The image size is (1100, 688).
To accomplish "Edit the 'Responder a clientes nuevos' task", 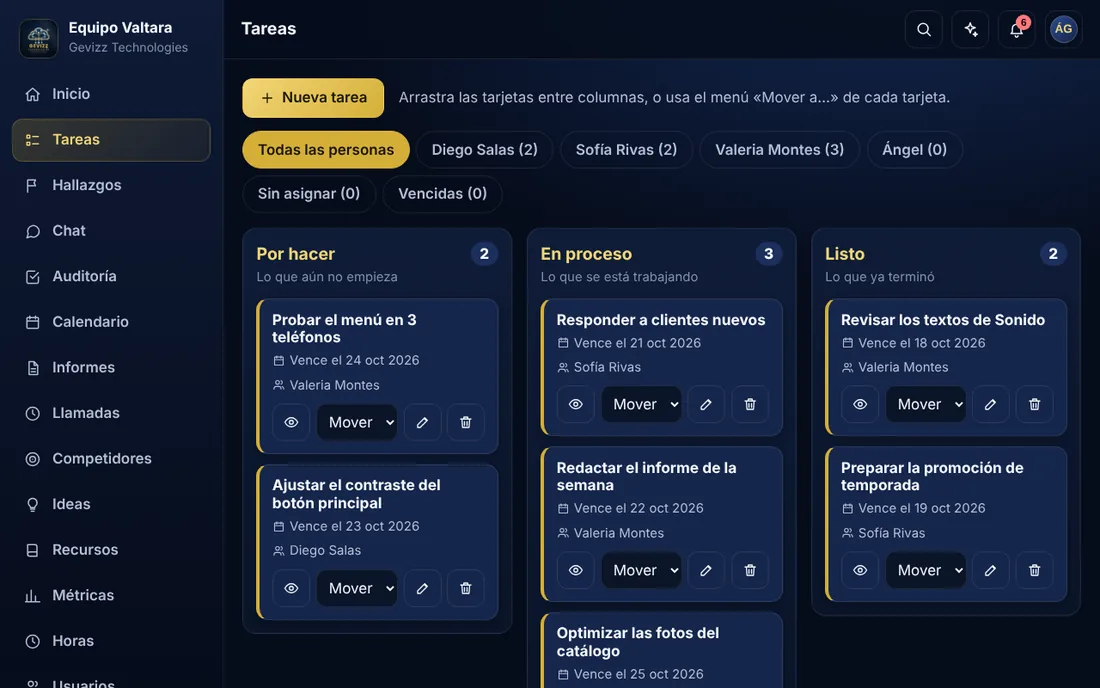I will coord(706,405).
